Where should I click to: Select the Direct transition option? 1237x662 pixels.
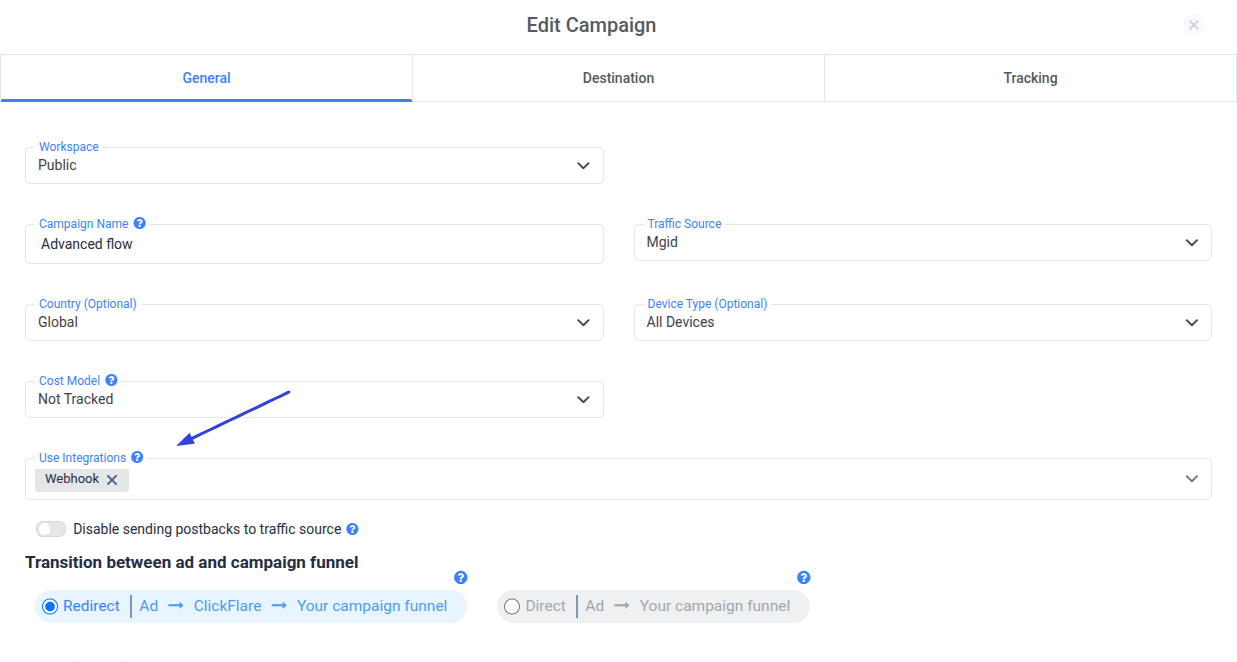(x=512, y=607)
